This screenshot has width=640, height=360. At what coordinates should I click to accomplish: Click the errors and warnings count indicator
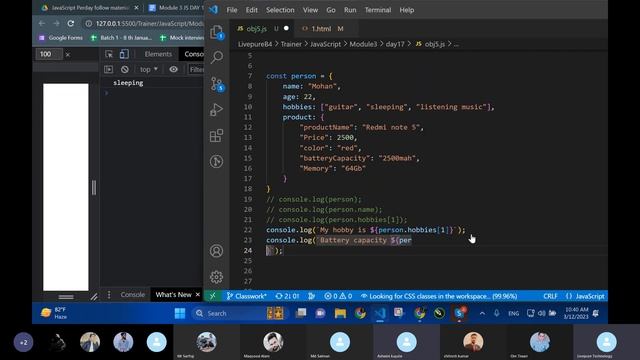point(338,296)
